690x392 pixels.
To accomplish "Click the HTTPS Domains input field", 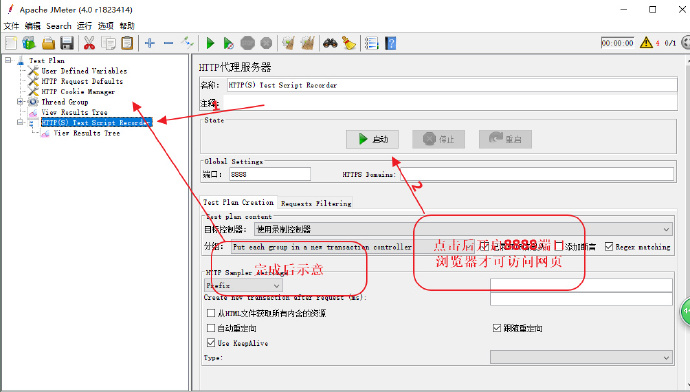I will coord(536,174).
